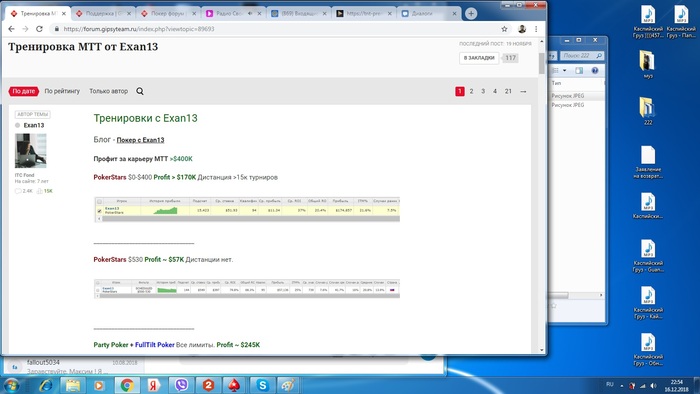Image resolution: width=700 pixels, height=394 pixels.
Task: Select the 'Заявление на возврат' desktop document
Action: (648, 162)
